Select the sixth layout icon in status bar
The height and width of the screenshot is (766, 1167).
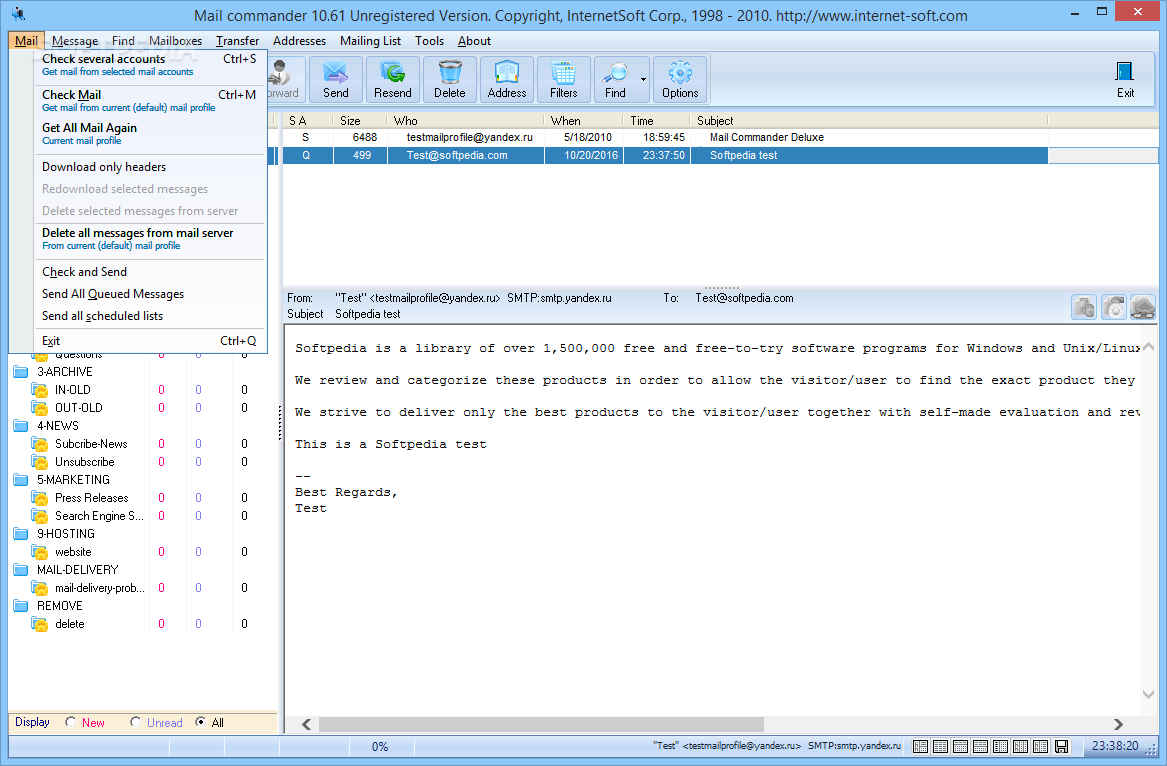[x=1021, y=746]
